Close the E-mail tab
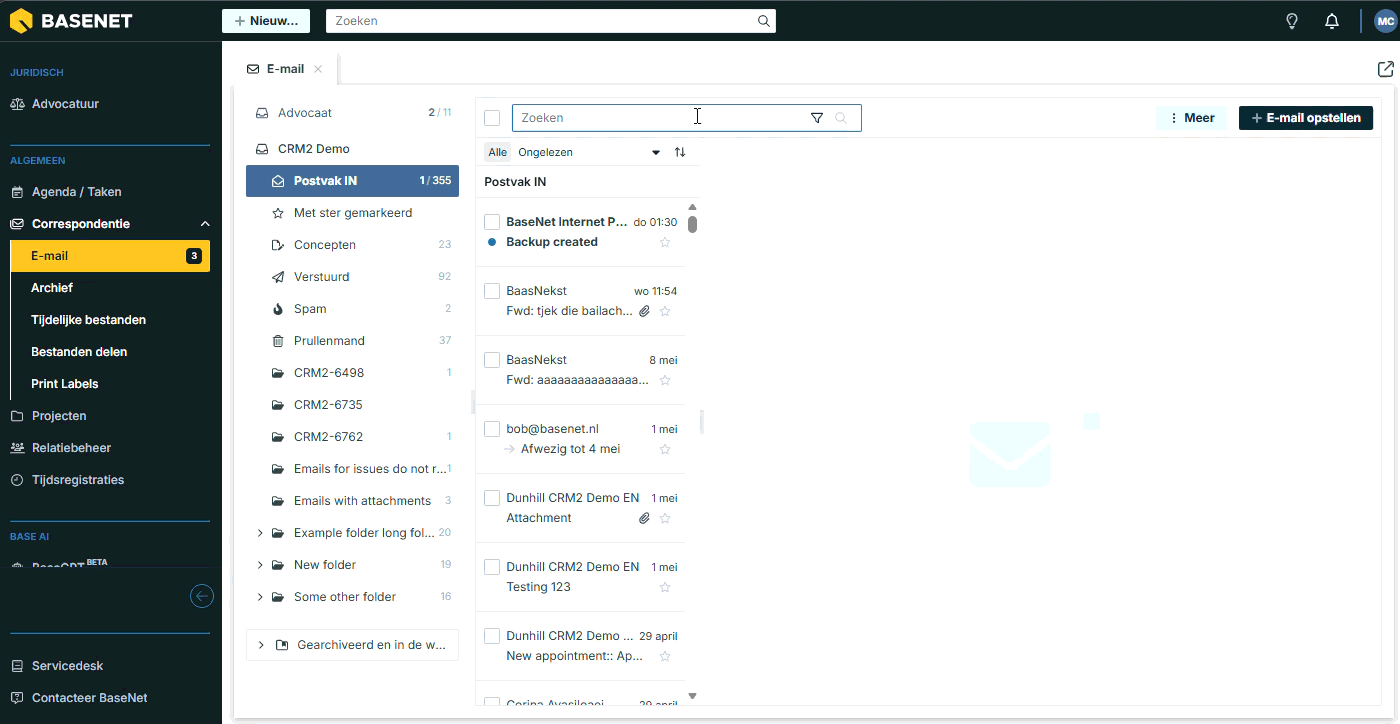This screenshot has width=1400, height=724. pos(318,69)
